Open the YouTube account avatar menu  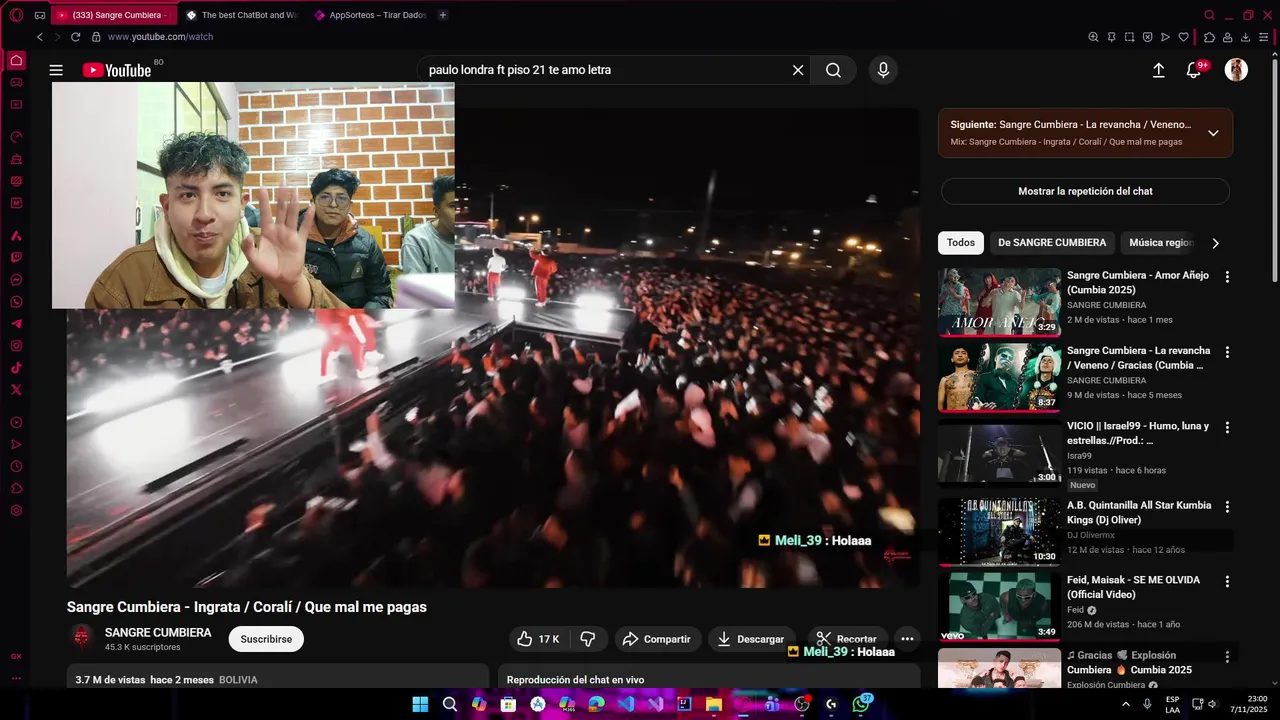coord(1237,70)
